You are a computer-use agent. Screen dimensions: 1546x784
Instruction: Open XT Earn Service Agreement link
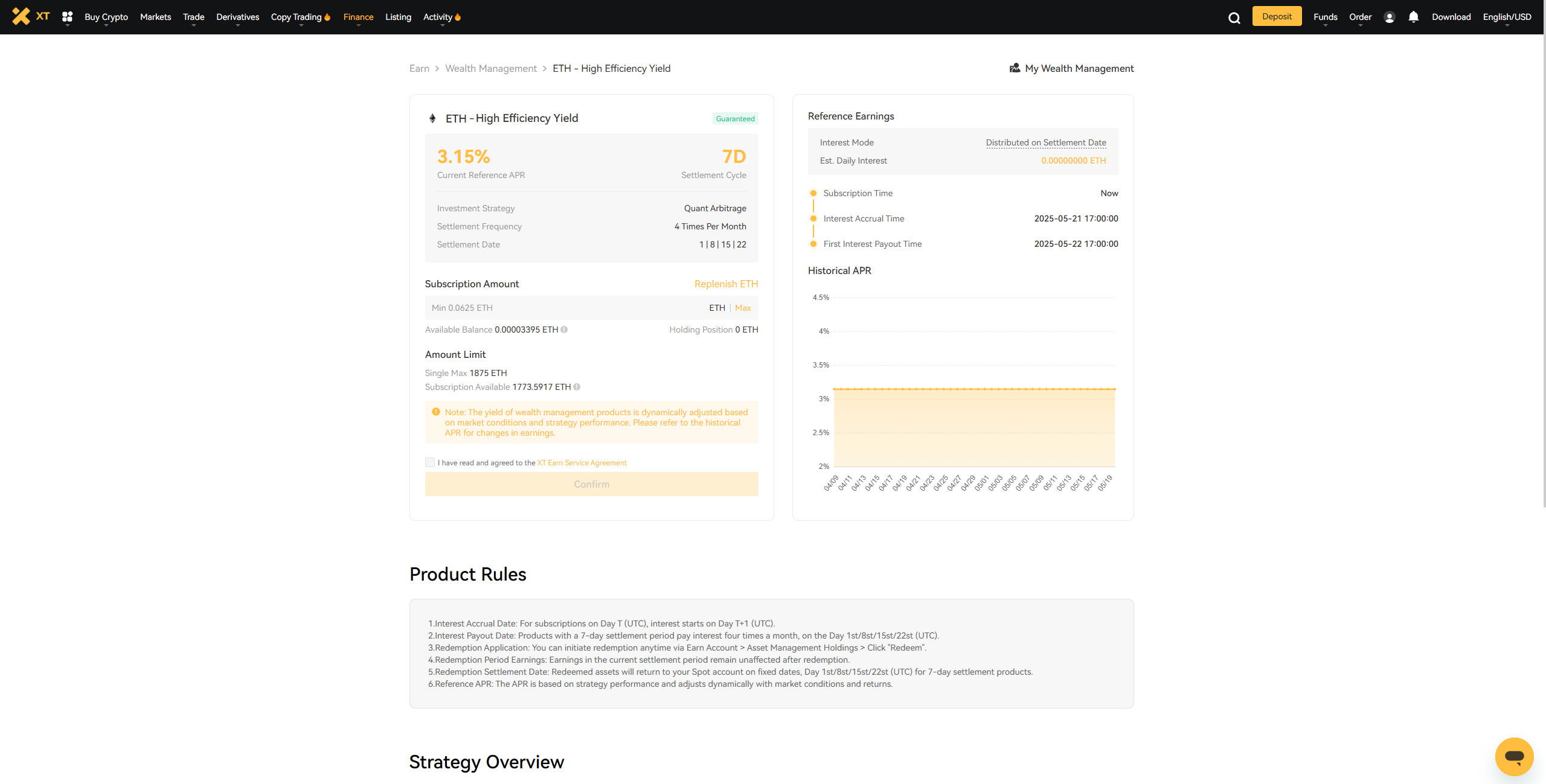tap(582, 463)
